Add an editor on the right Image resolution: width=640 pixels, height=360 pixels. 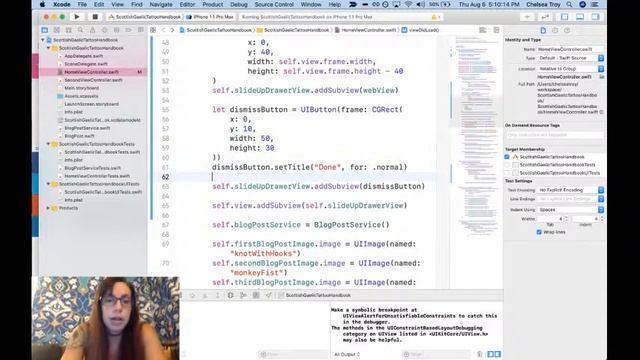496,30
